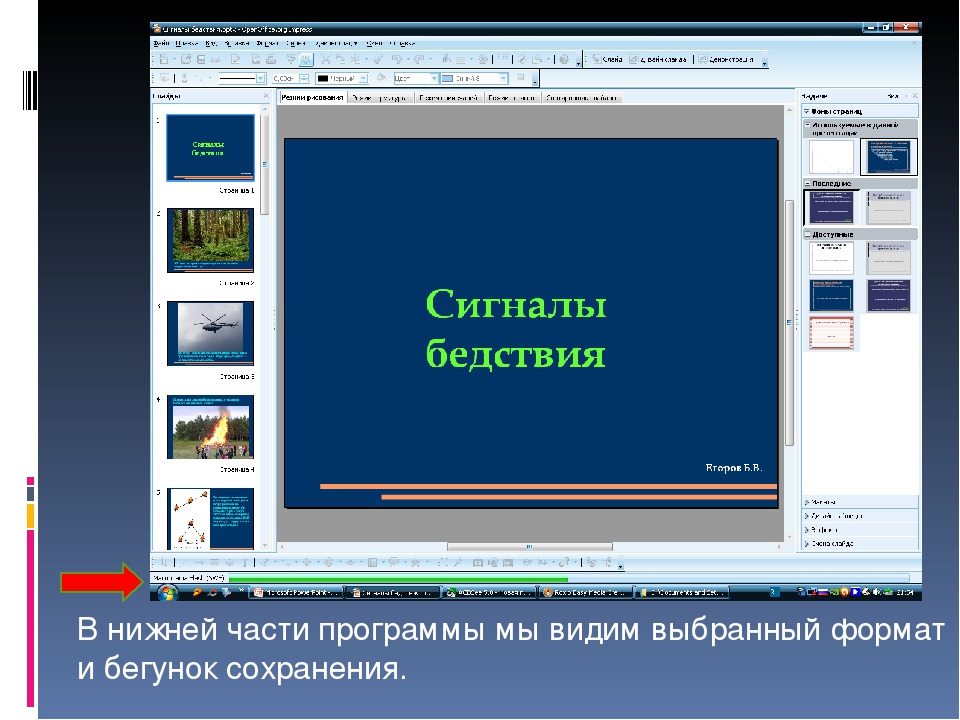The height and width of the screenshot is (720, 960).
Task: Click the green saving progress bar
Action: tap(398, 578)
